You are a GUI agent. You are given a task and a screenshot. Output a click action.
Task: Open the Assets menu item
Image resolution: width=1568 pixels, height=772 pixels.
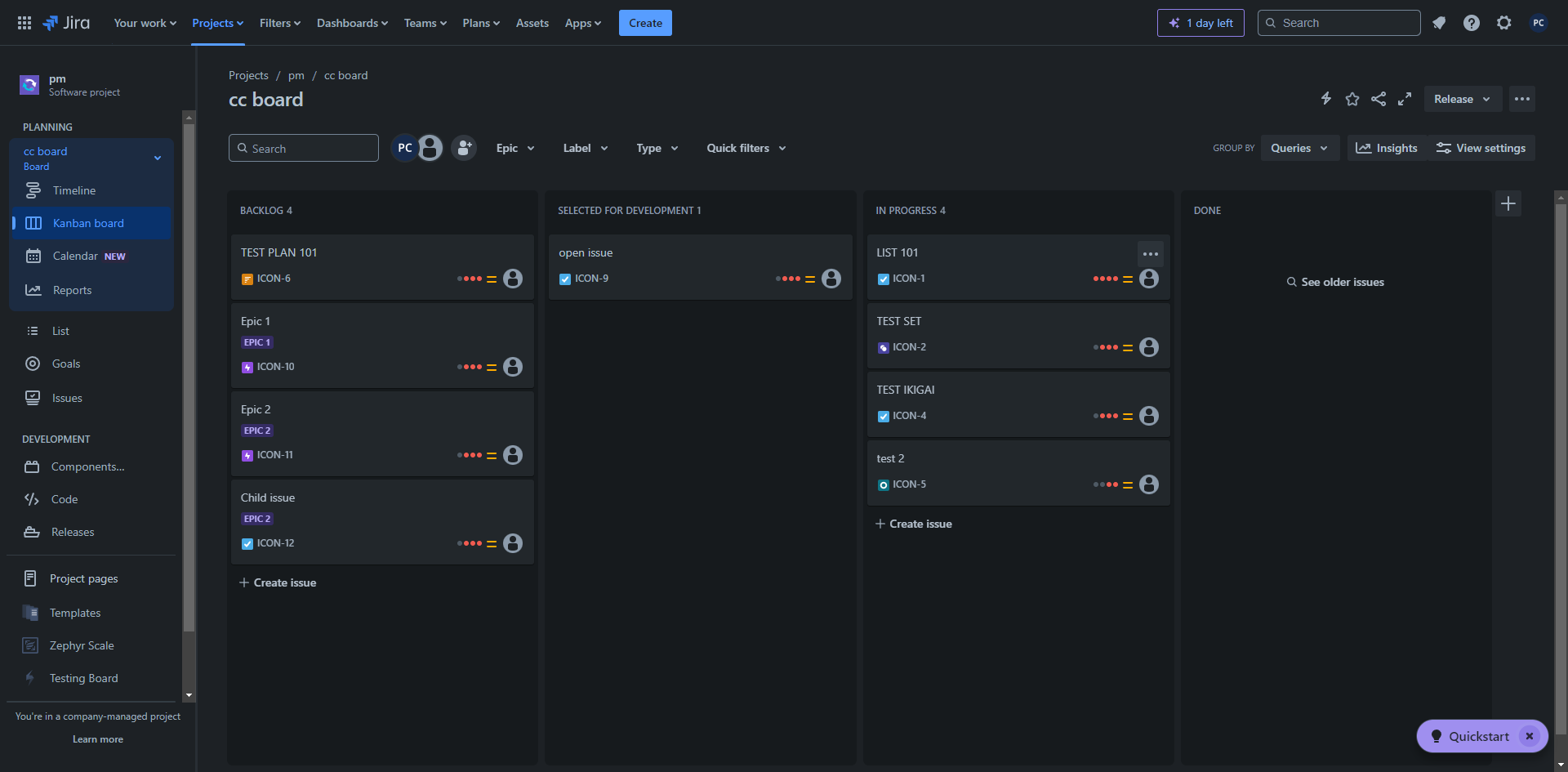coord(532,23)
